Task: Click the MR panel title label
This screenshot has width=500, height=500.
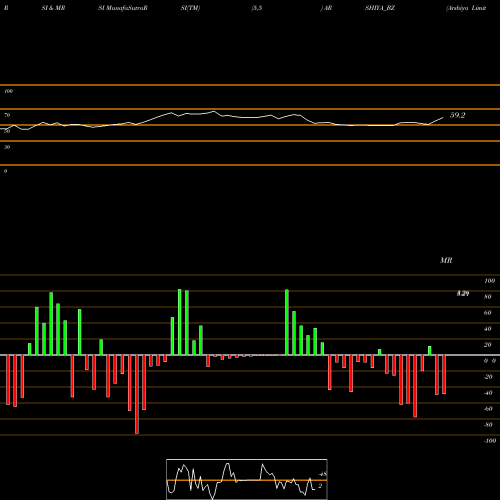Action: coord(446,260)
